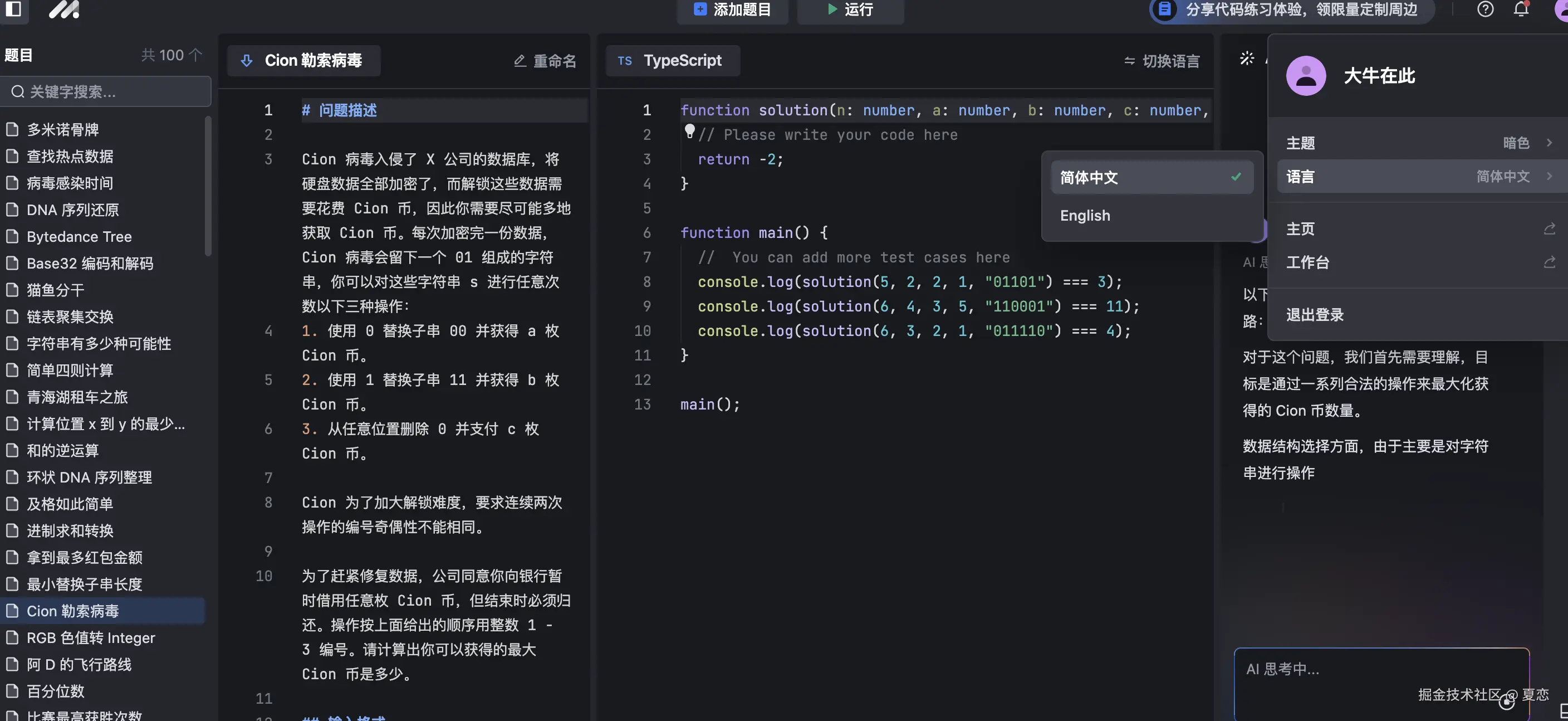Open the help question mark icon
Image resolution: width=1568 pixels, height=721 pixels.
point(1485,9)
